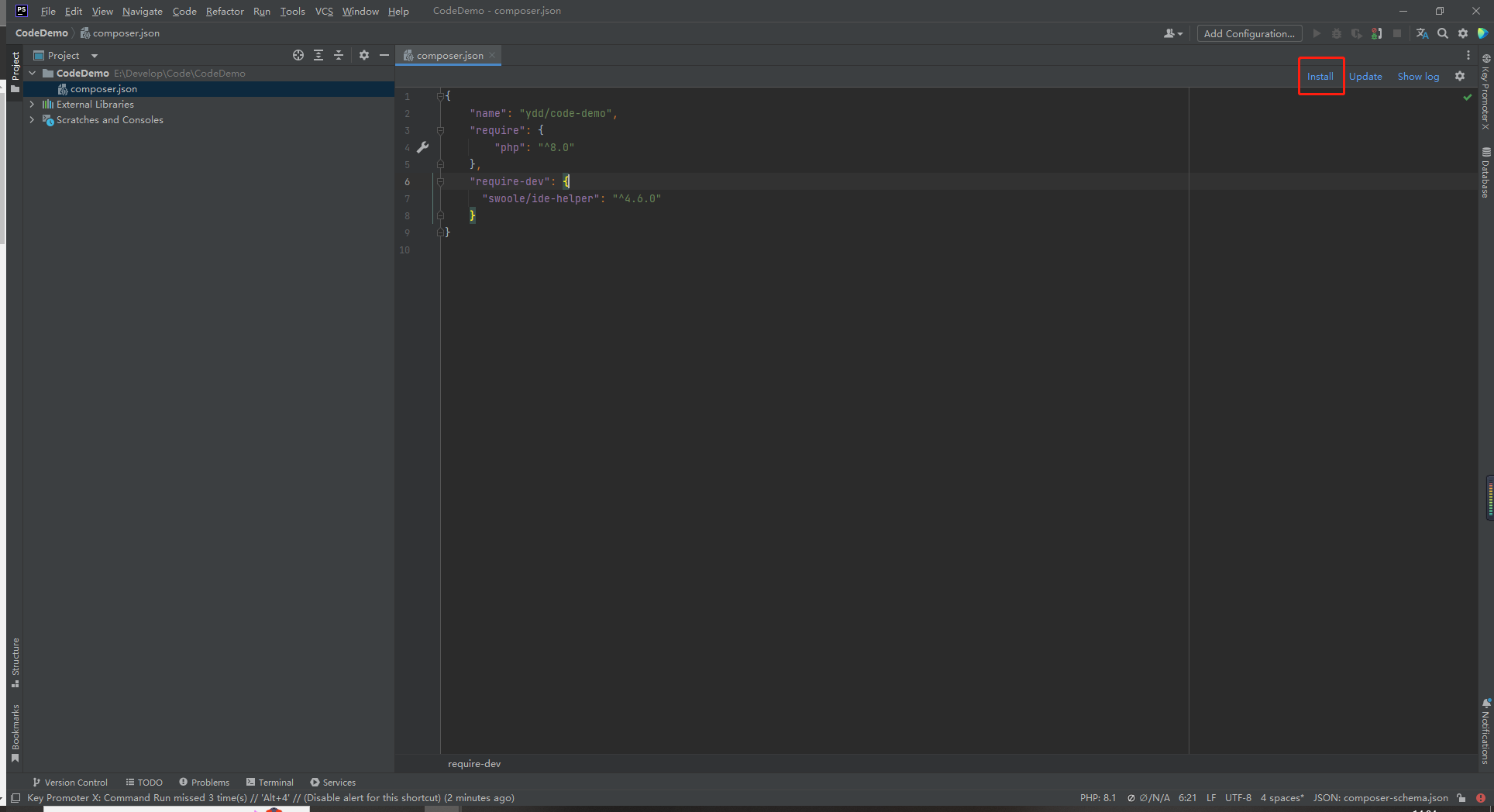This screenshot has height=812, width=1494.
Task: Click Add Configuration... button
Action: pos(1249,33)
